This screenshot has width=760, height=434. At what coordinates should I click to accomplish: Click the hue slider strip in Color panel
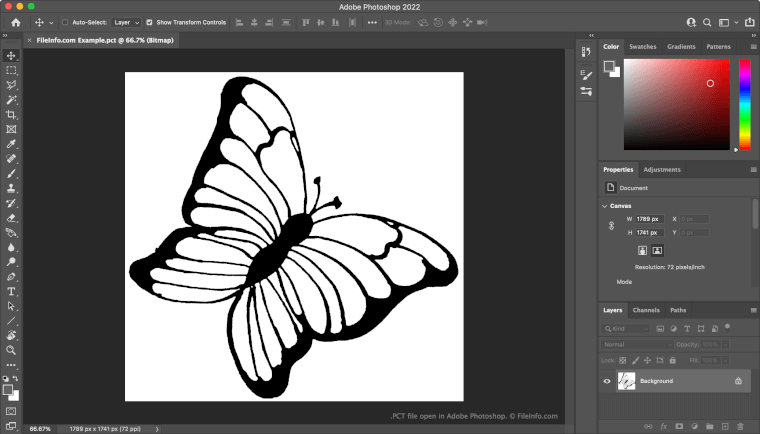point(744,105)
